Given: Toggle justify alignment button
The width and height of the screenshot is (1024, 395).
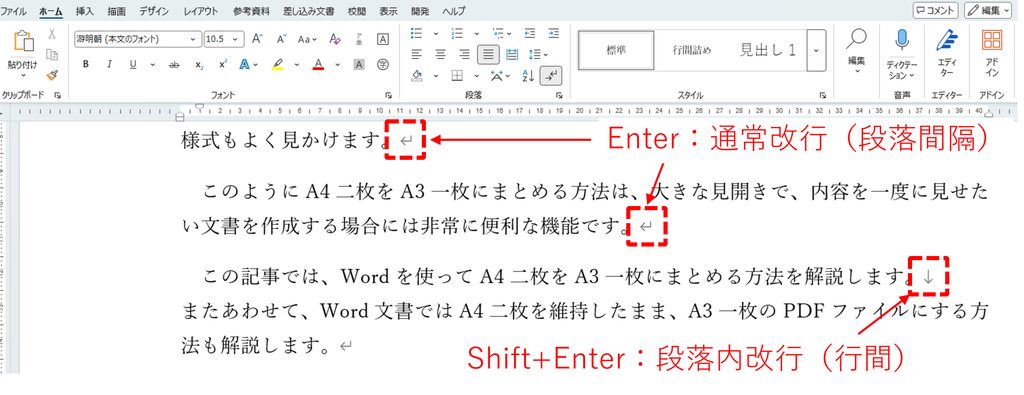Looking at the screenshot, I should point(488,54).
